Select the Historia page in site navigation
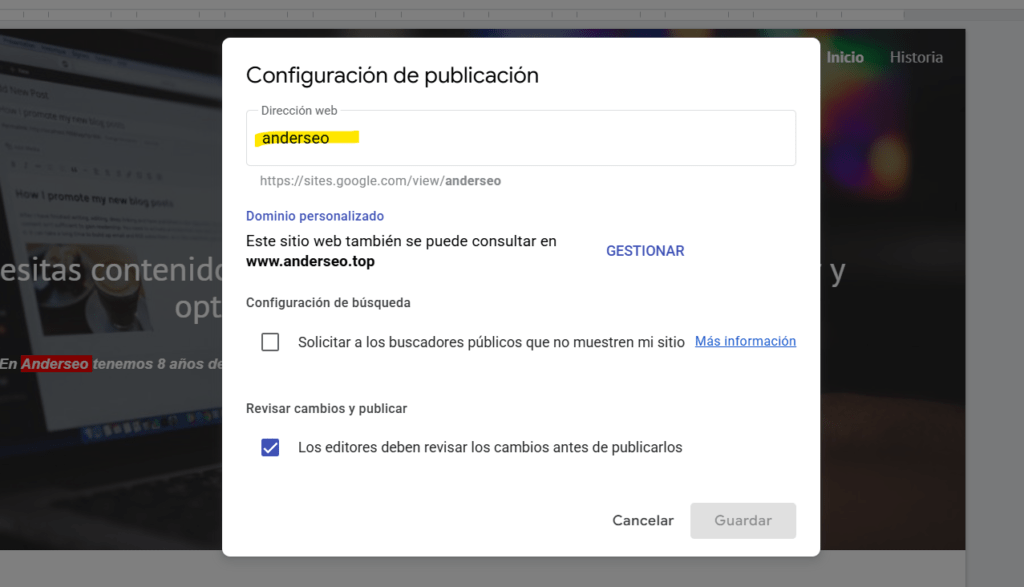The image size is (1024, 587). pos(916,57)
